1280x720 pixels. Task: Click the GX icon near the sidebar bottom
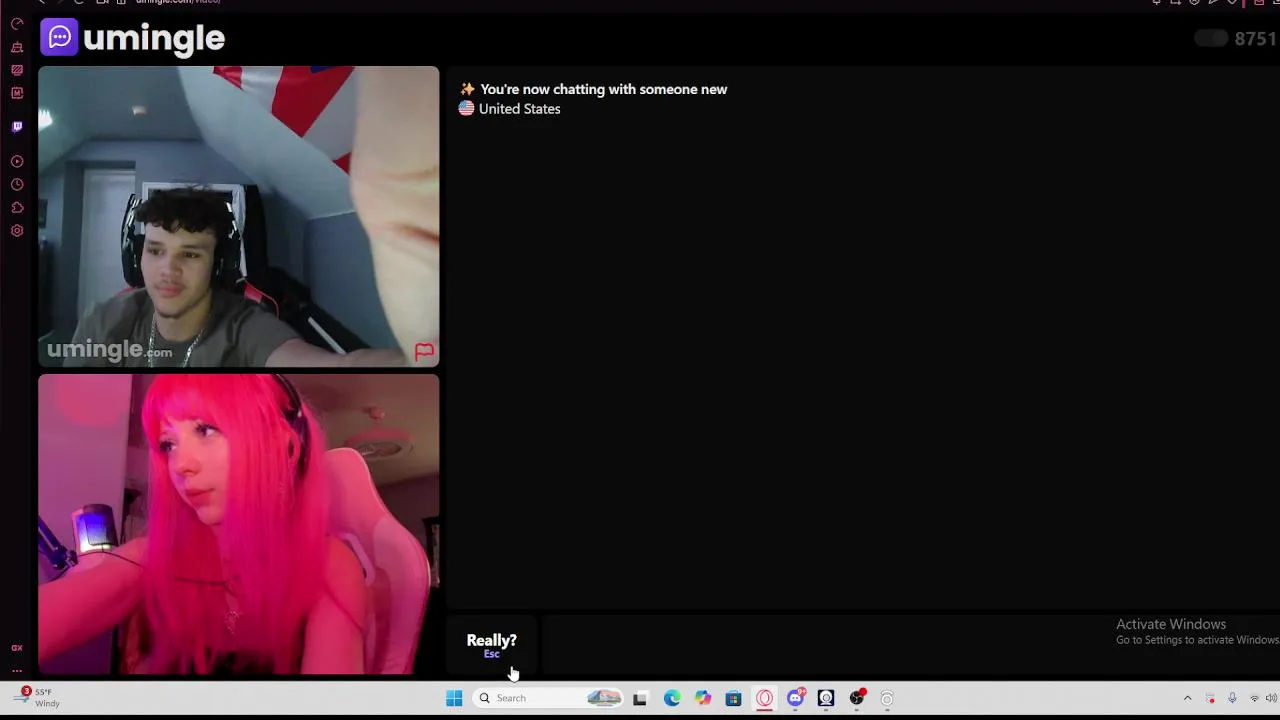[x=17, y=648]
